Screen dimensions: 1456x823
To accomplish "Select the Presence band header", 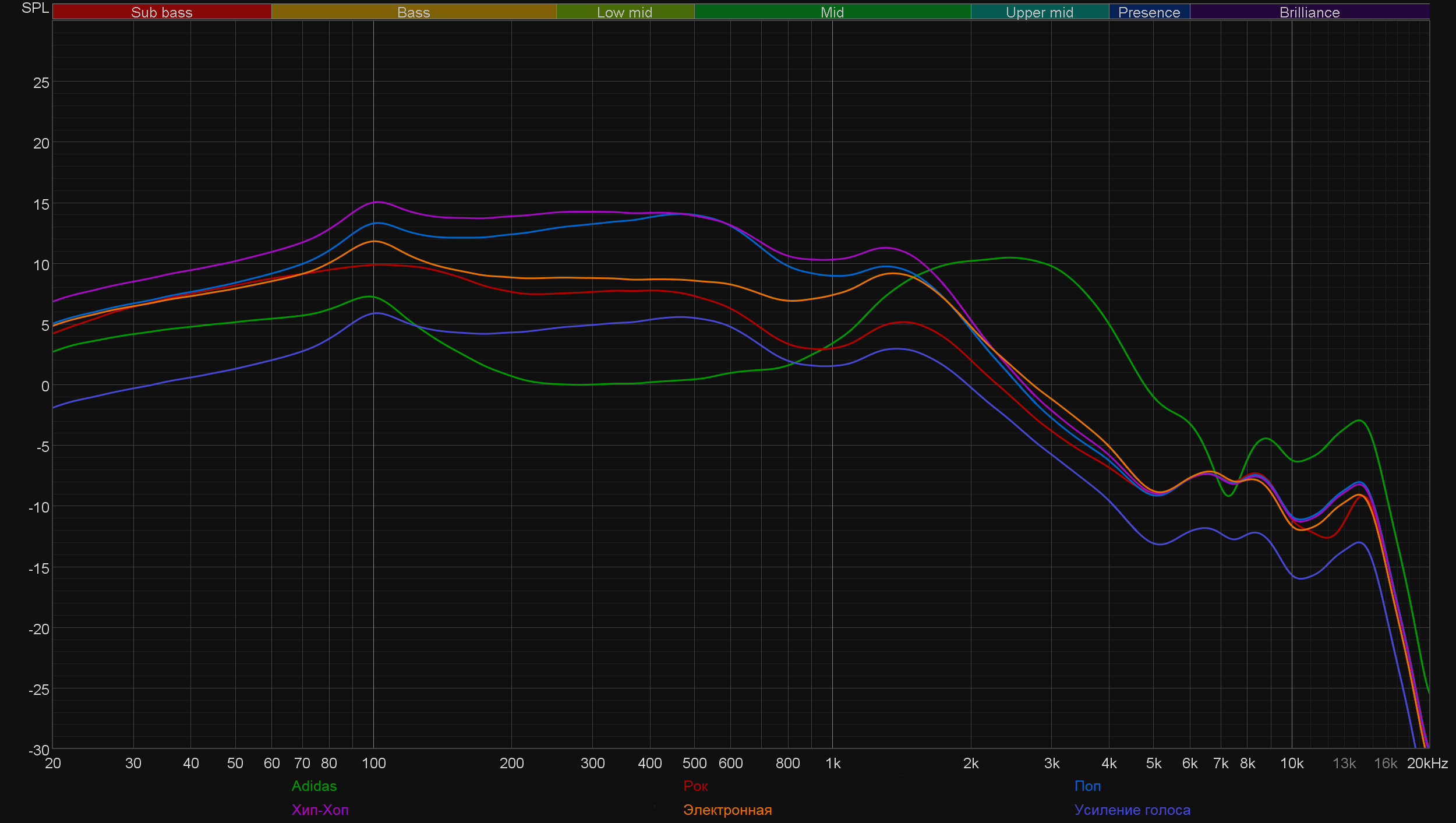I will click(x=1149, y=12).
